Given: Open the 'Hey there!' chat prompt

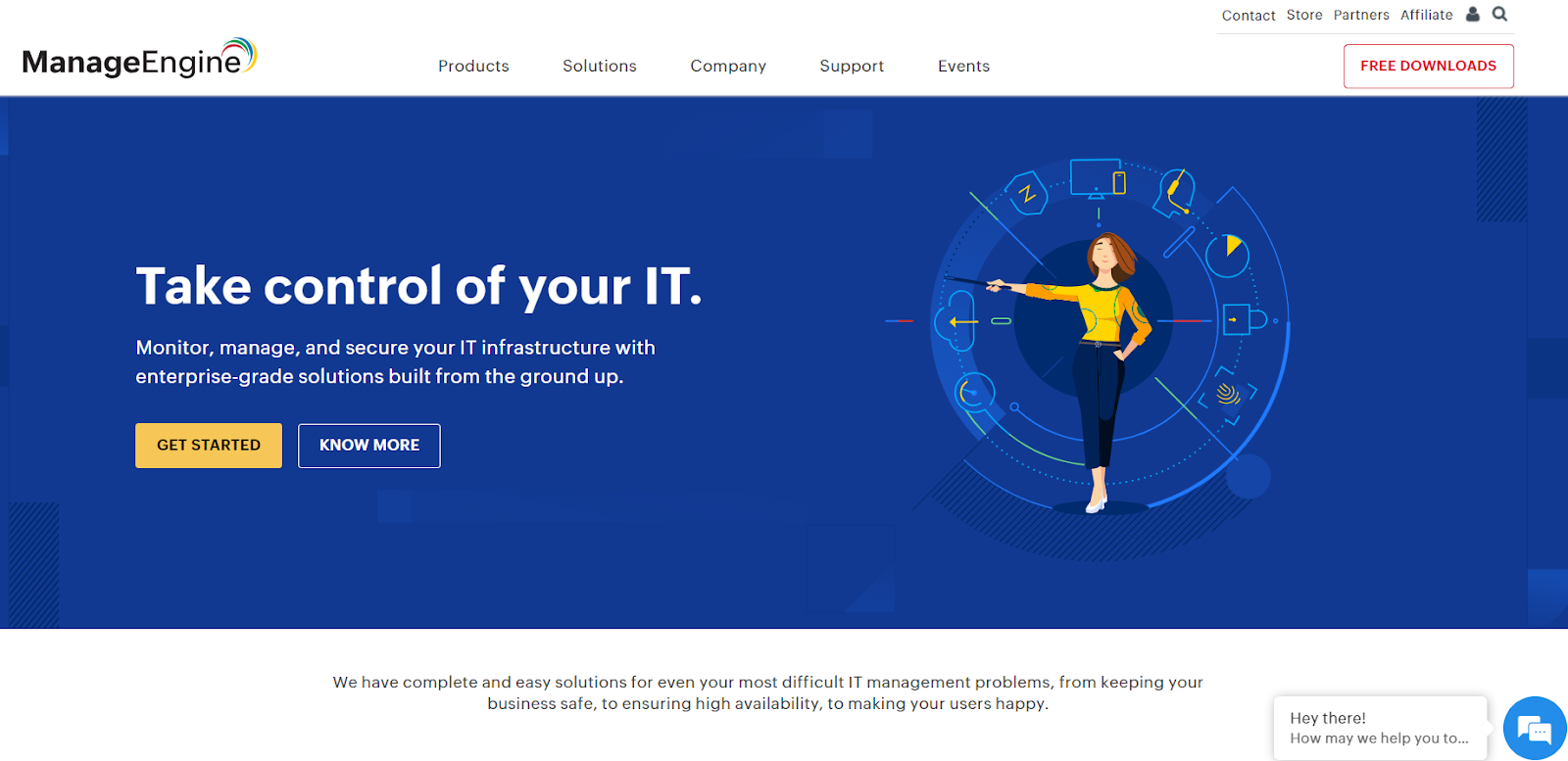Looking at the screenshot, I should pos(1380,728).
